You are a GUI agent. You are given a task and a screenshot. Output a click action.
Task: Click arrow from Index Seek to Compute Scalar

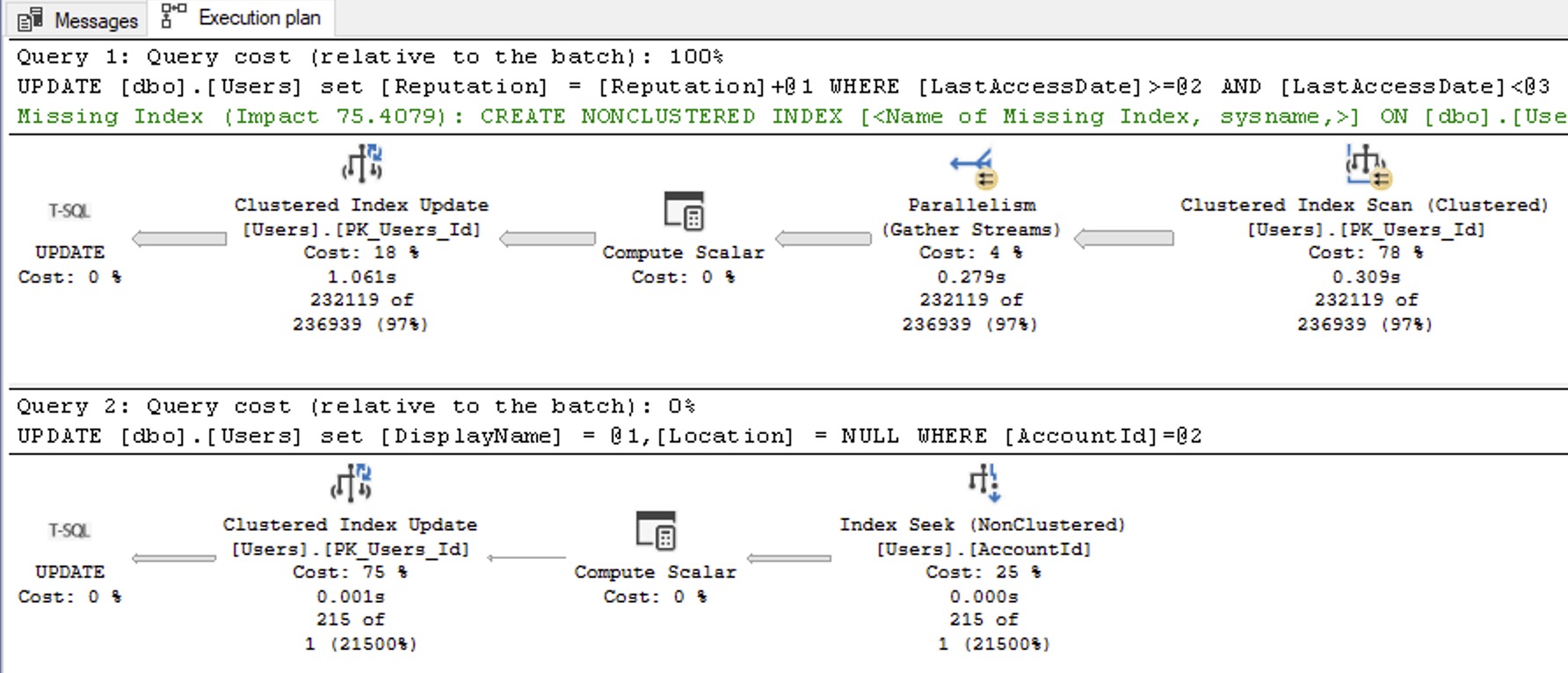tap(788, 558)
